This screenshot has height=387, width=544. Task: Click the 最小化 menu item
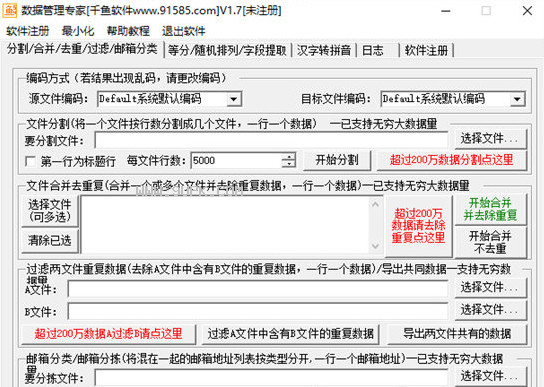coord(78,31)
